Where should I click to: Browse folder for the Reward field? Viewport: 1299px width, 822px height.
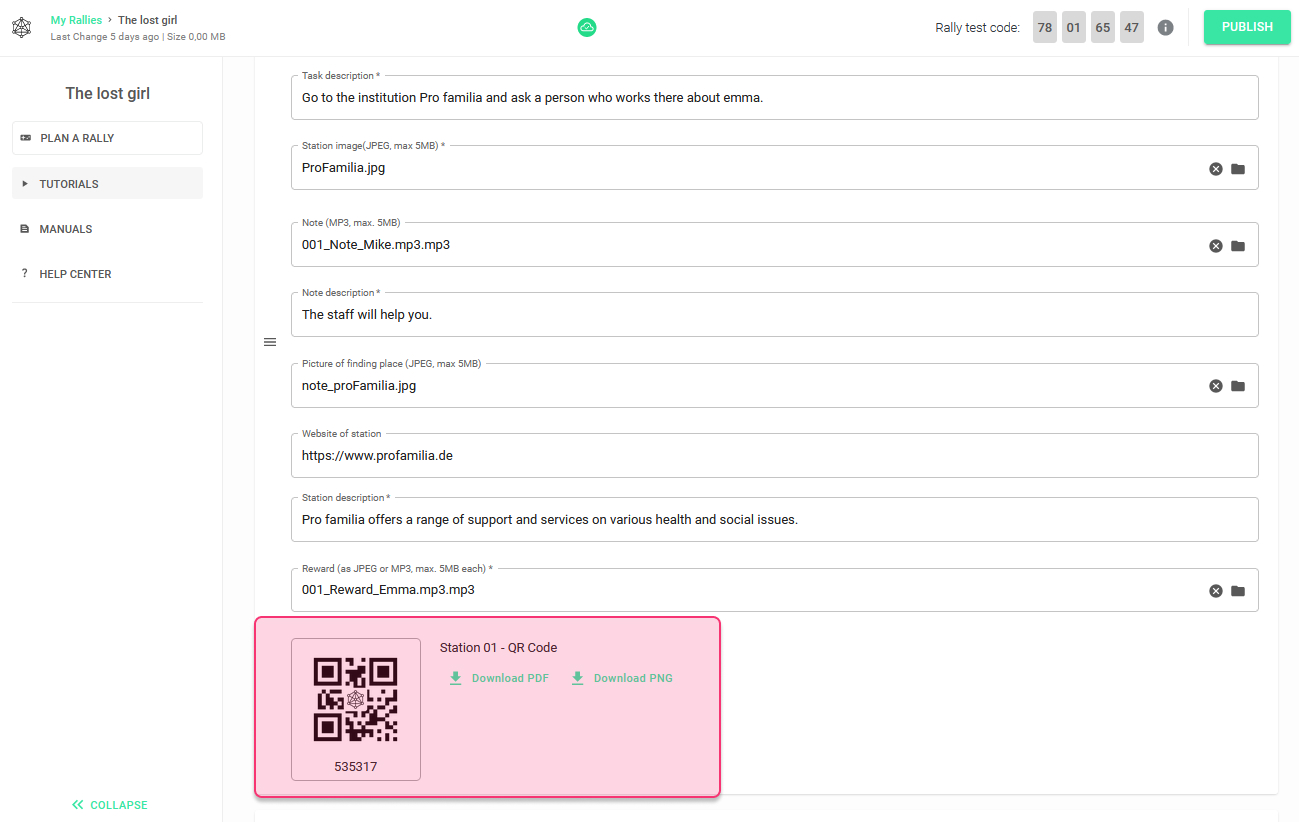(1238, 591)
